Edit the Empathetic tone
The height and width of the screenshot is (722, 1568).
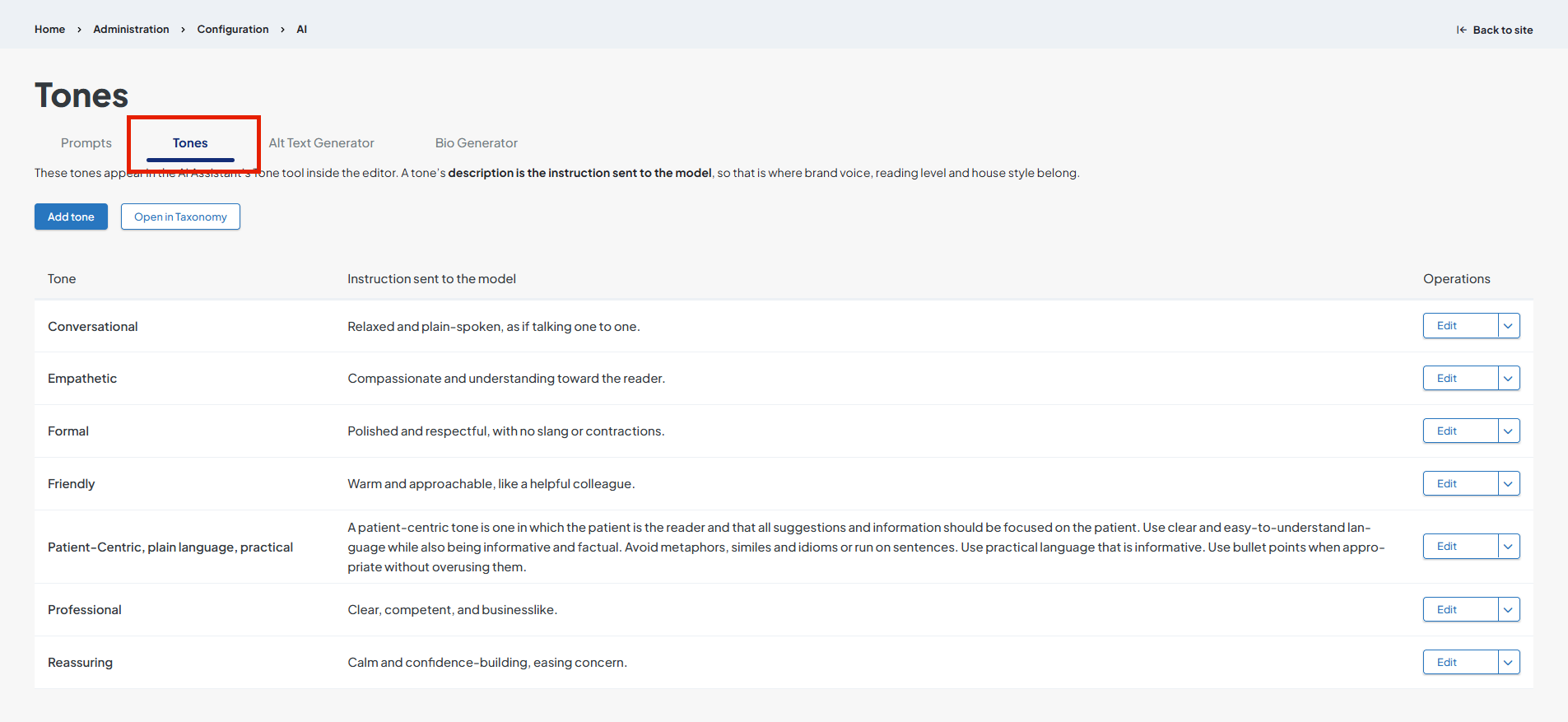pos(1460,379)
